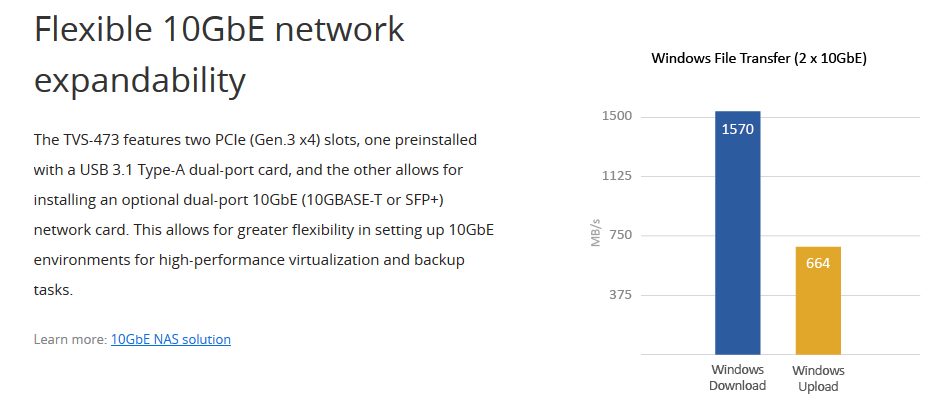Click the Windows Upload axis label
This screenshot has height=418, width=942.
818,378
